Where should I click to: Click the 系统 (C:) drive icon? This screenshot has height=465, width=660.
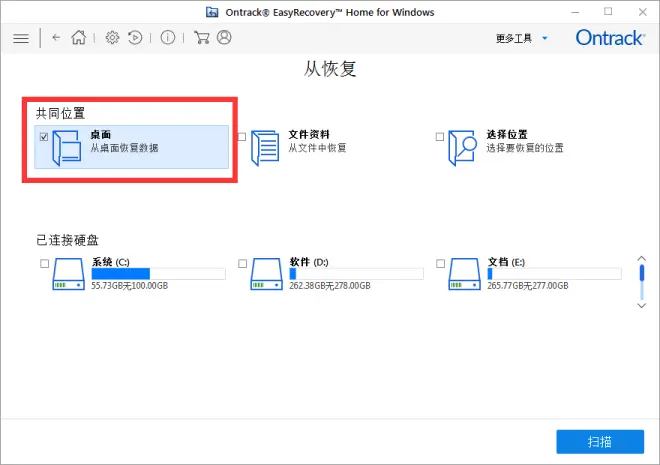tap(69, 274)
